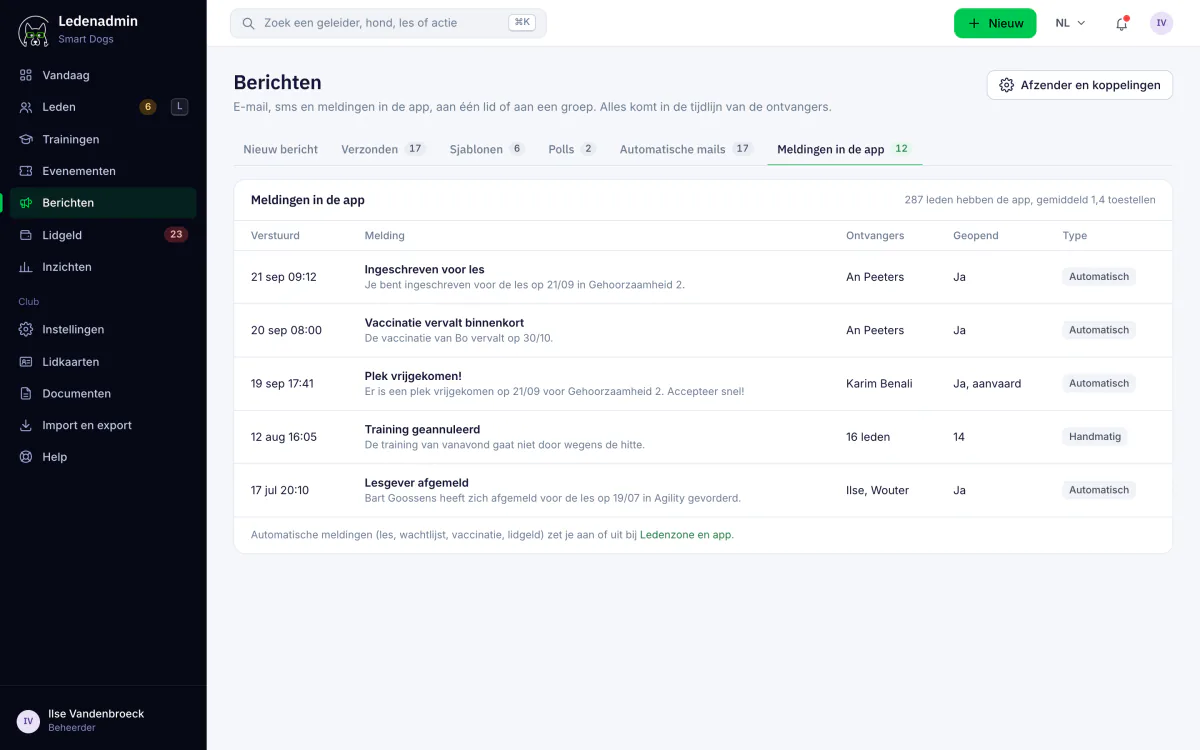
Task: Click the Ja, aanvaard status cell
Action: tap(987, 384)
